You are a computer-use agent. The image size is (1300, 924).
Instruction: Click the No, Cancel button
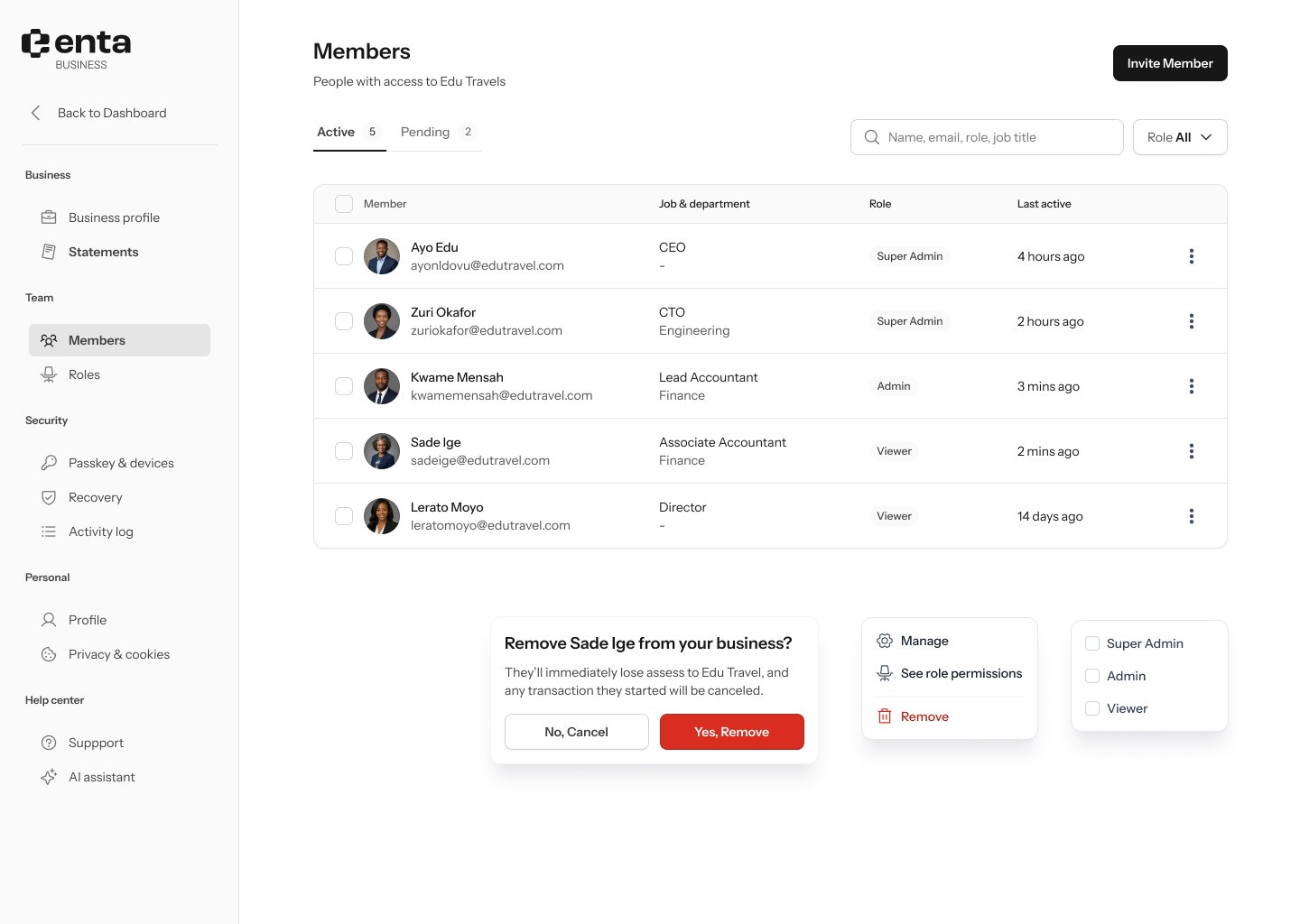[x=577, y=732]
